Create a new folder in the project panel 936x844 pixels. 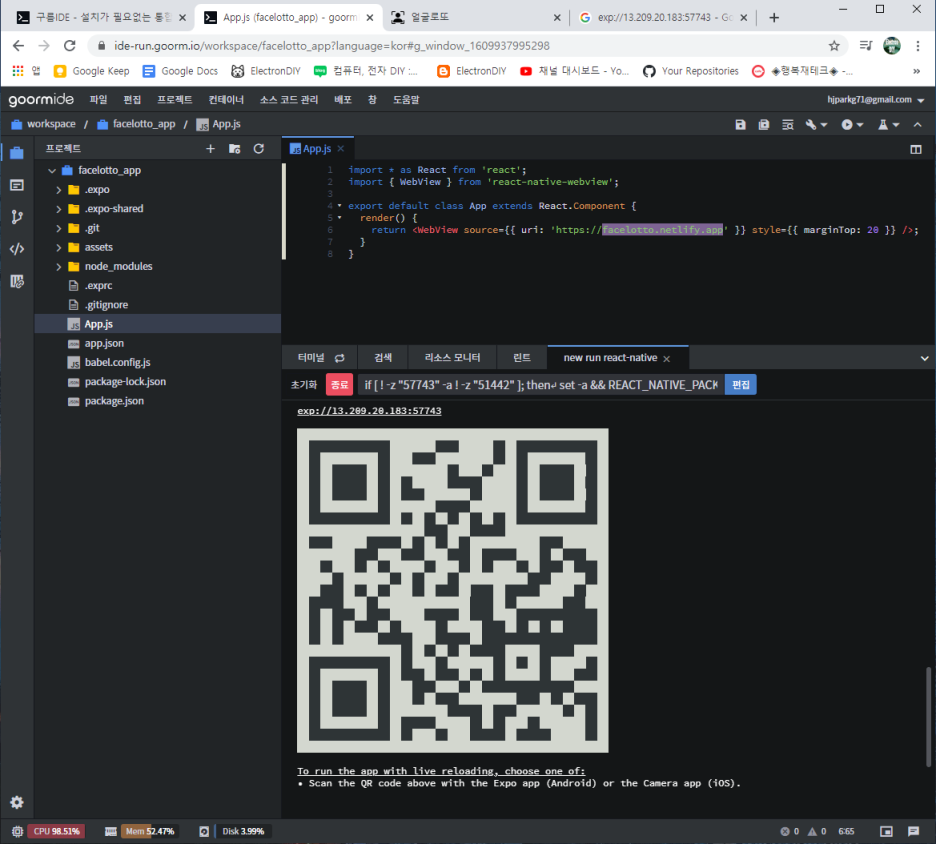(234, 149)
